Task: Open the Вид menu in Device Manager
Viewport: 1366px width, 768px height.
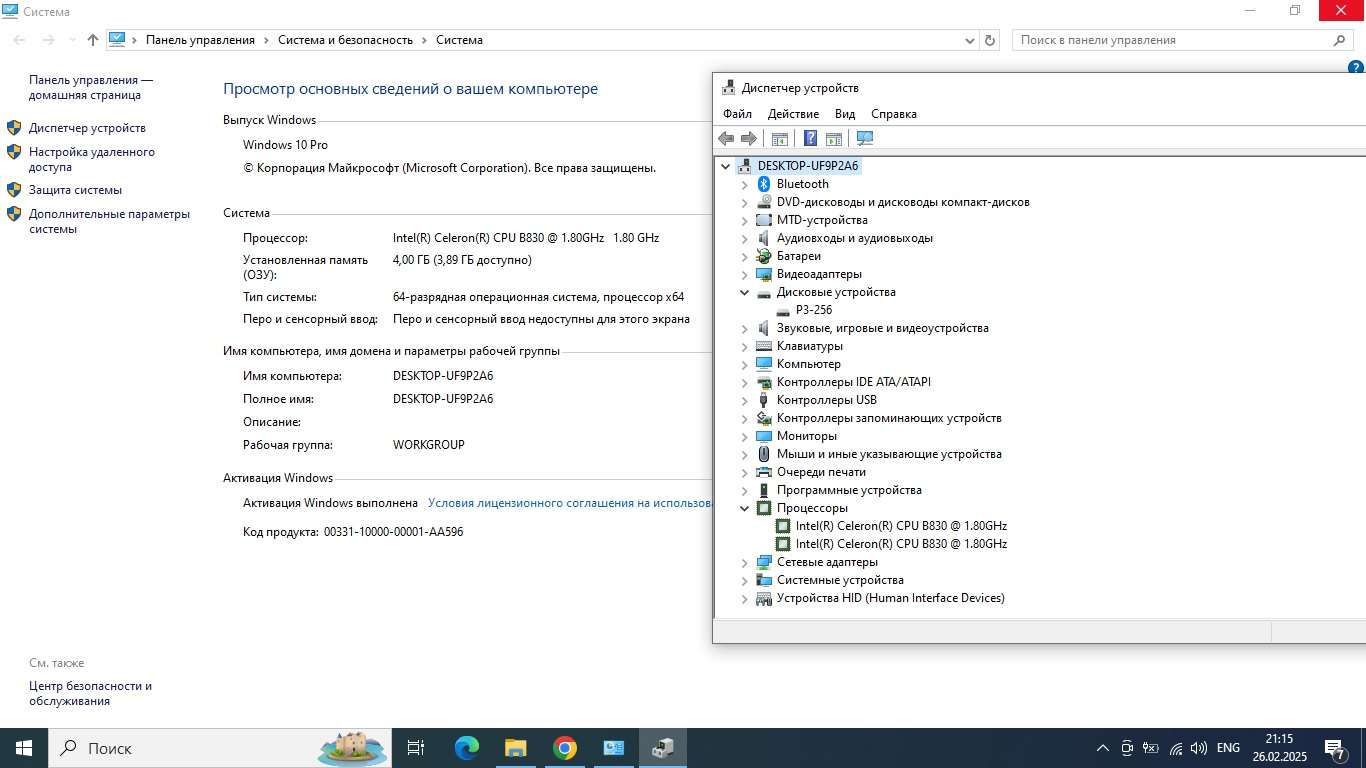Action: pyautogui.click(x=845, y=114)
